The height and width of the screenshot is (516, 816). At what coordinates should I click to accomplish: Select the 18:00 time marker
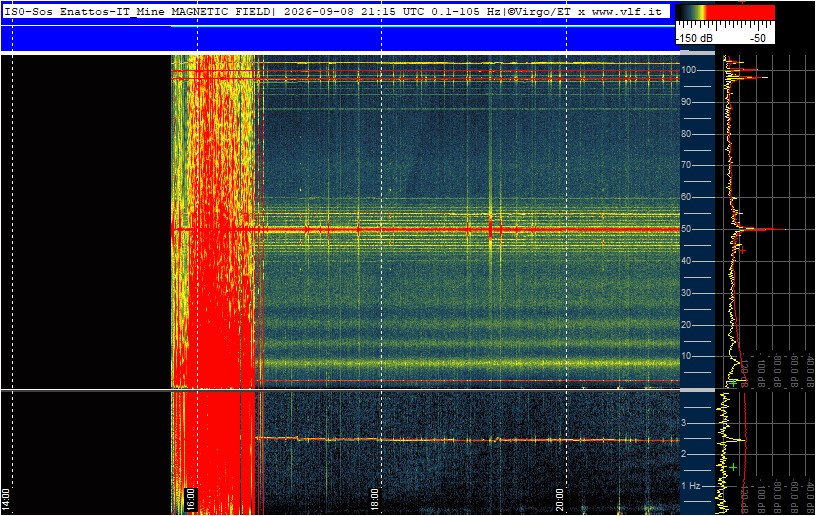click(375, 498)
